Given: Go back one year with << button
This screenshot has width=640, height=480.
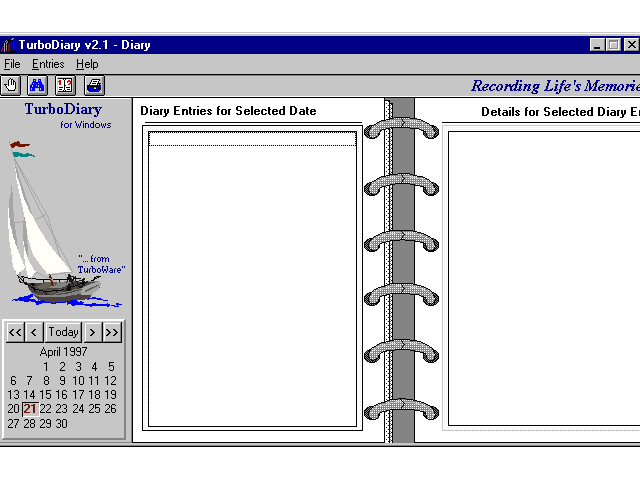Looking at the screenshot, I should (x=15, y=332).
